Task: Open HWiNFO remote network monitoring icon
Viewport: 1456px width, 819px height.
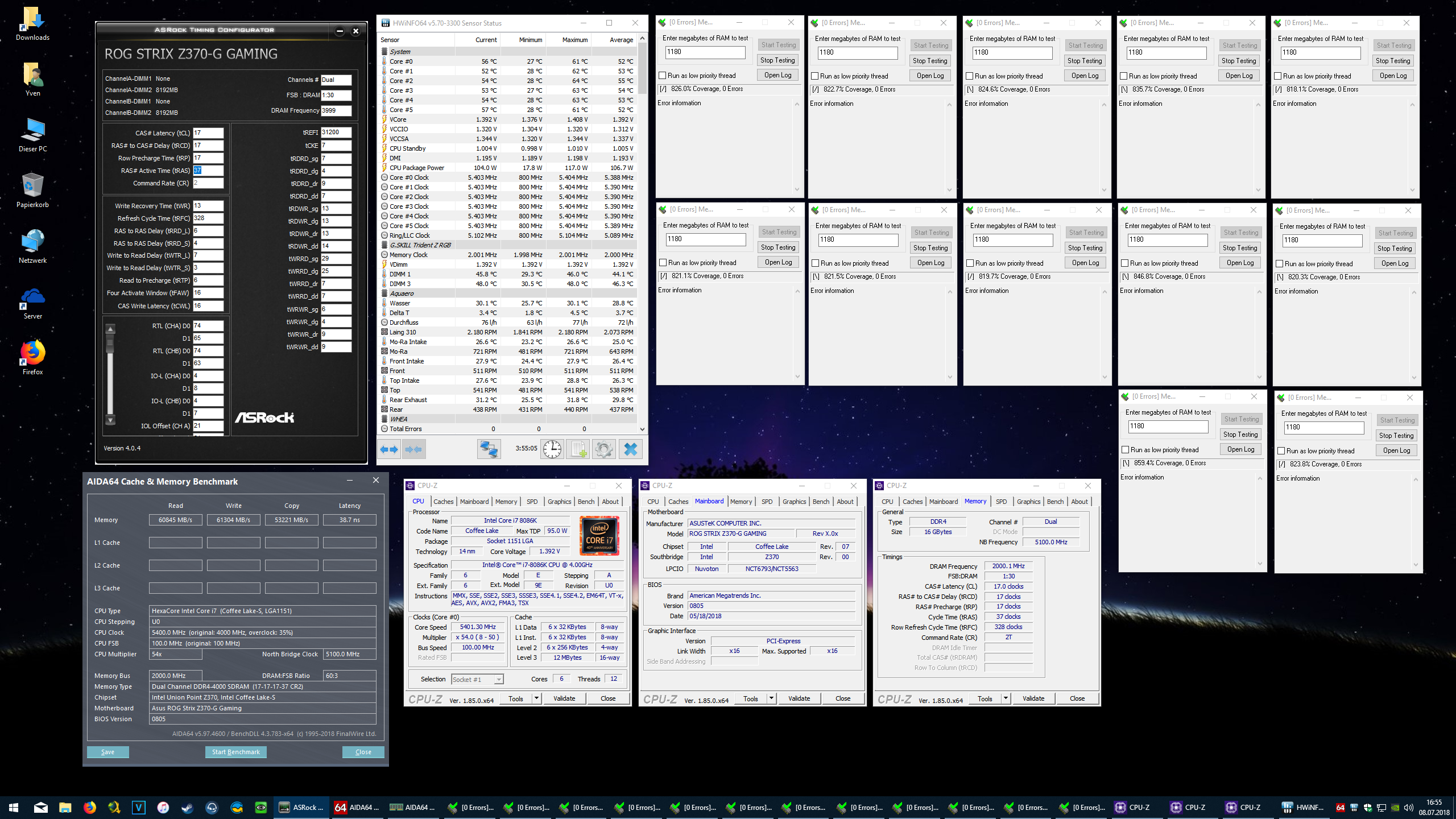Action: (489, 449)
